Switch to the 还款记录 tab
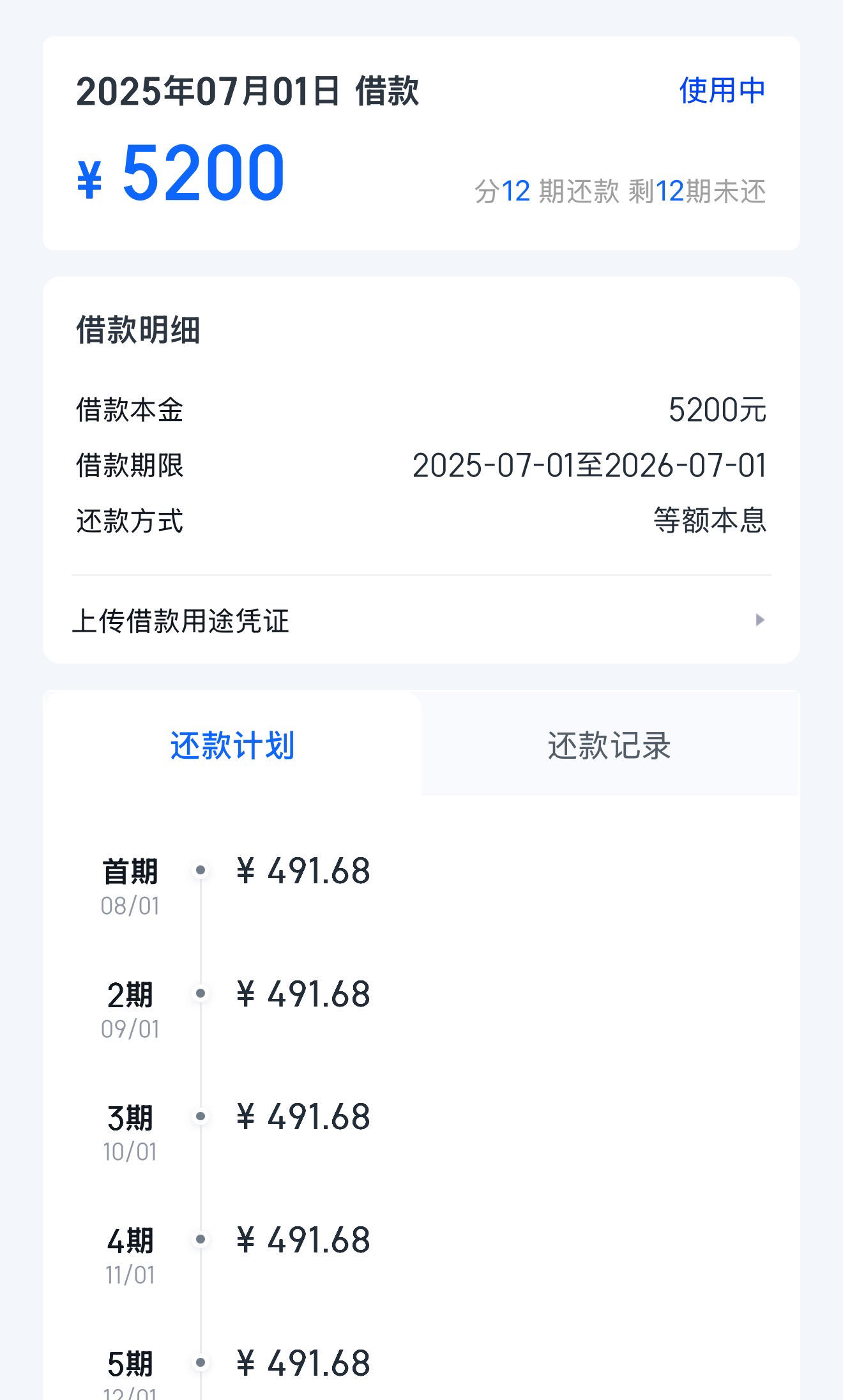843x1400 pixels. click(610, 745)
